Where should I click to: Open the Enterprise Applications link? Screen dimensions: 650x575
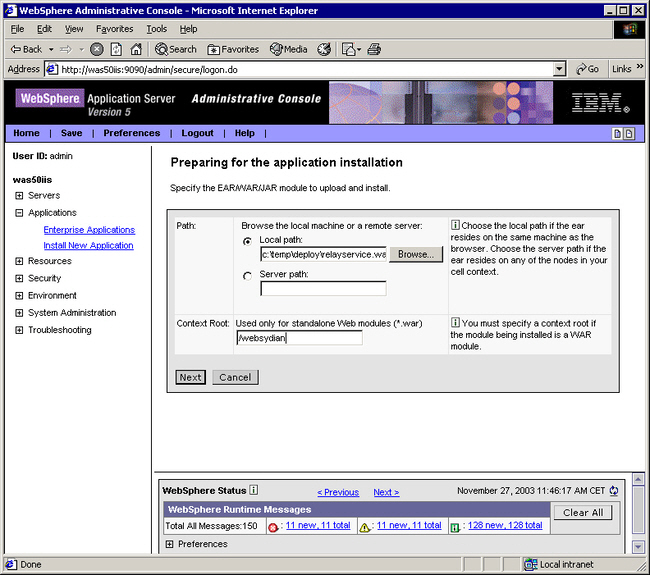point(89,230)
